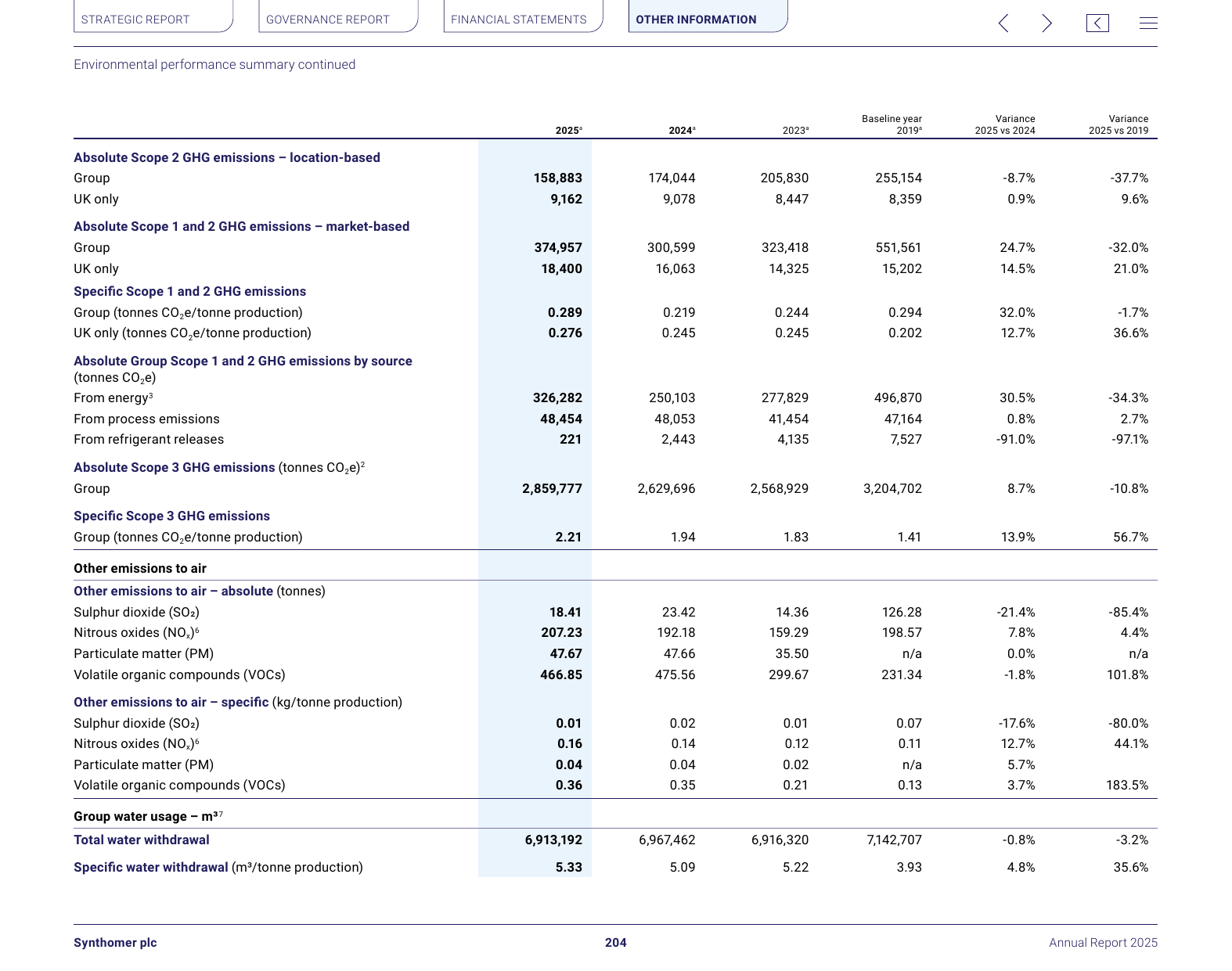Viewport: 1232px width, 971px height.
Task: Select the water withdrawal value 6,913,192
Action: 553,840
